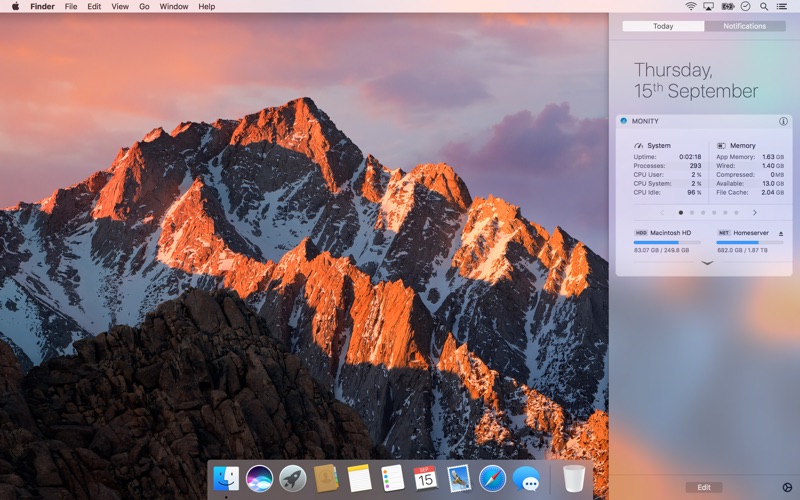Viewport: 800px width, 500px height.
Task: Click the Spotlight search magnifier icon
Action: [x=764, y=6]
